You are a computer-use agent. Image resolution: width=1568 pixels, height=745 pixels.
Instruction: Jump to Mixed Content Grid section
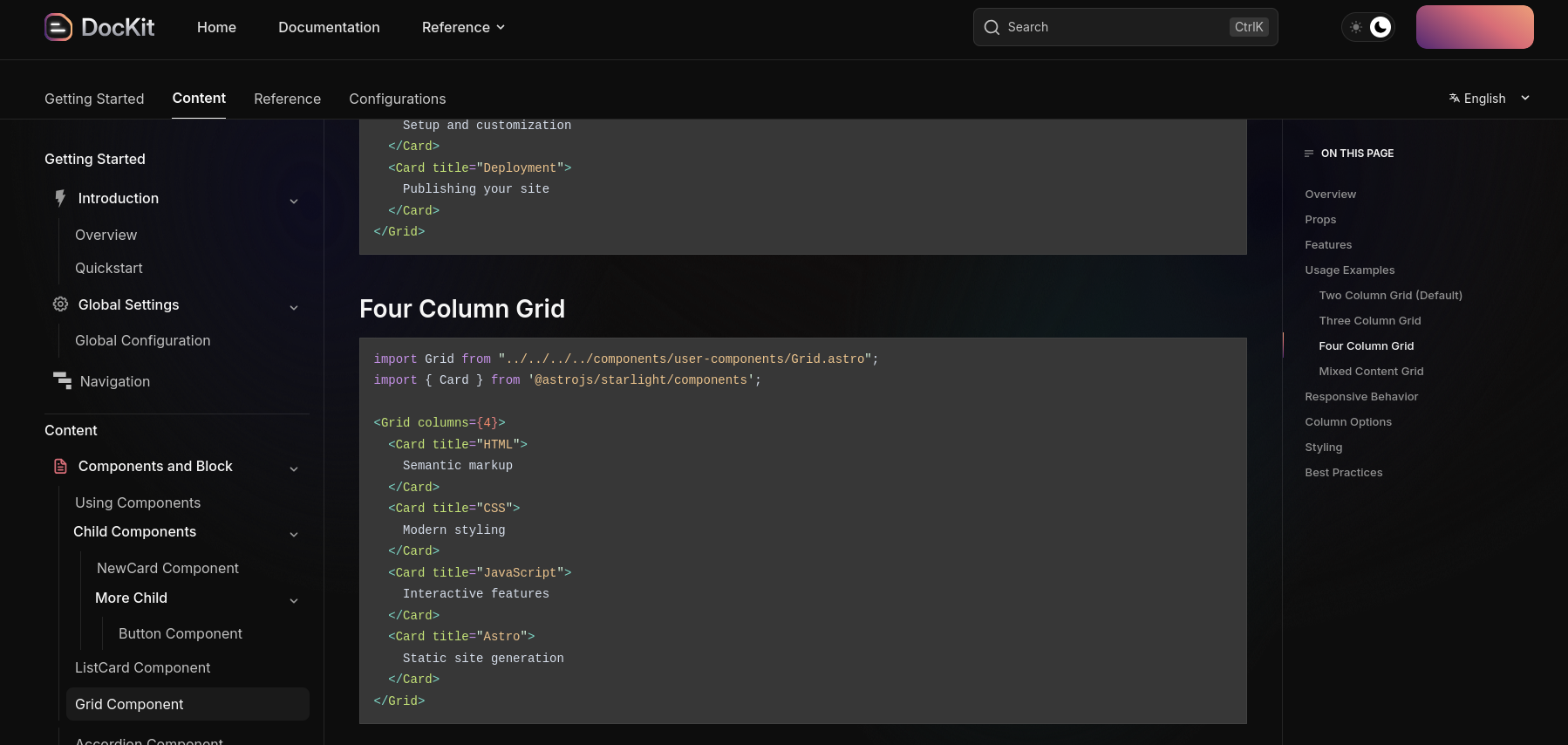click(x=1371, y=371)
